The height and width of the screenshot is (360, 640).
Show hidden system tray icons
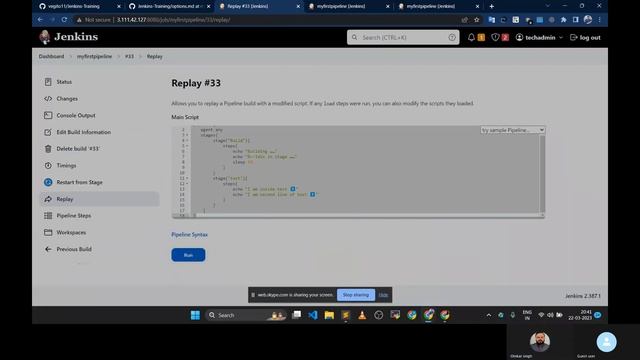(x=489, y=315)
